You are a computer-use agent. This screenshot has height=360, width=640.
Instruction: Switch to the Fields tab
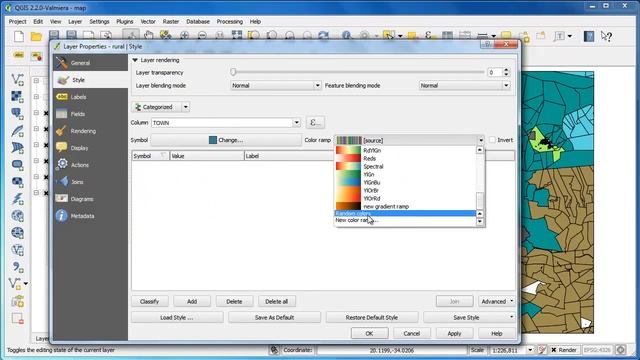90,114
